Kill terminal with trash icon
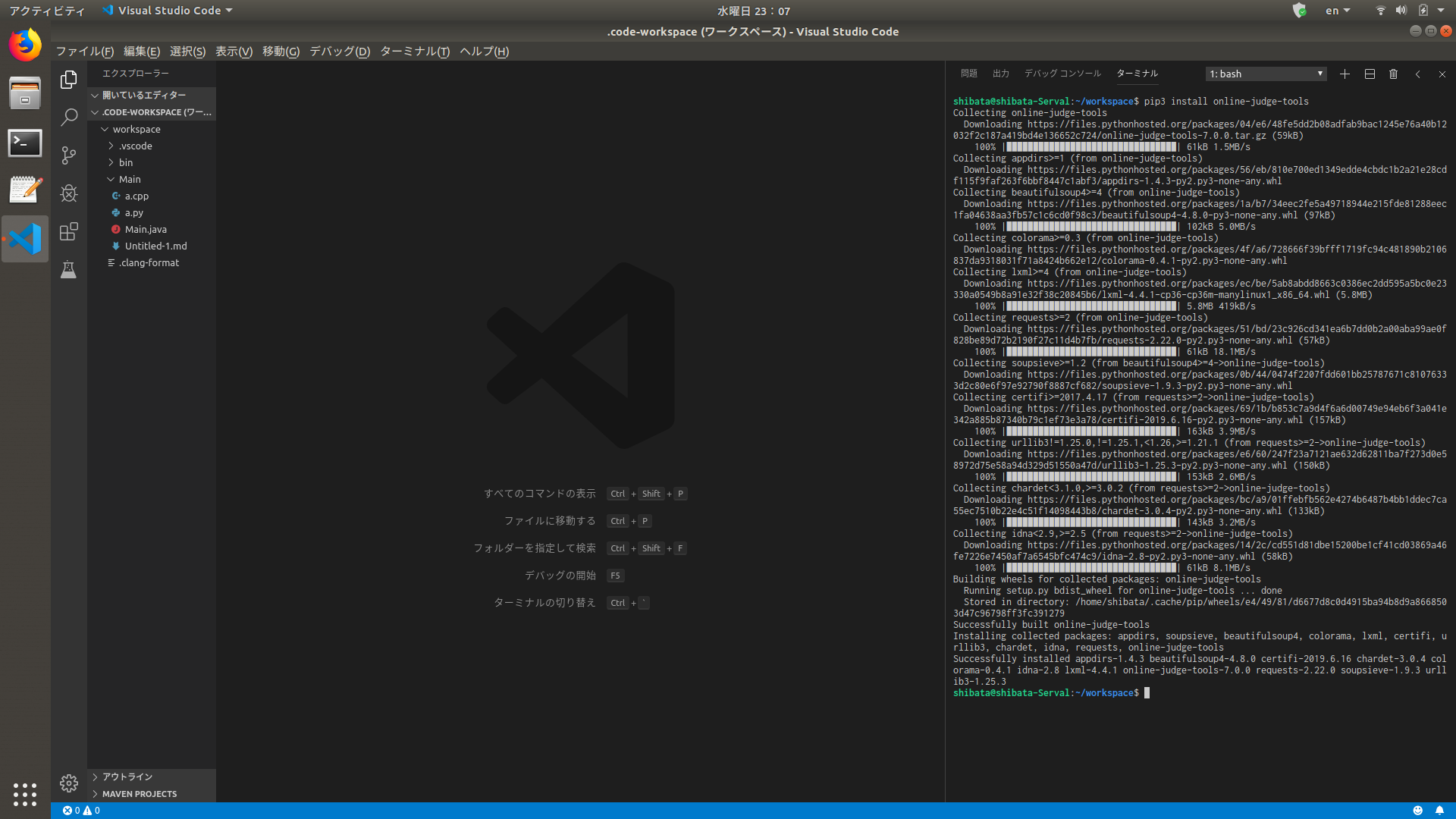 click(x=1393, y=74)
